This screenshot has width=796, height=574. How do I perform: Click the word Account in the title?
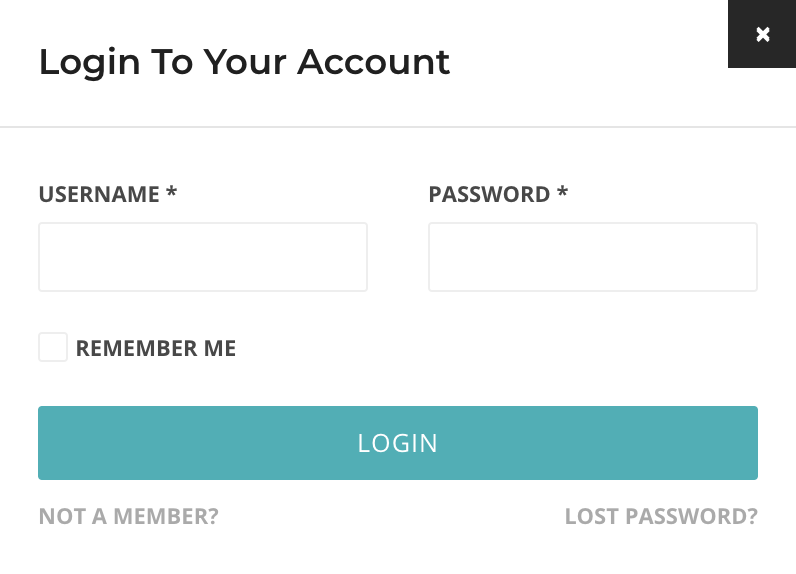pyautogui.click(x=374, y=62)
